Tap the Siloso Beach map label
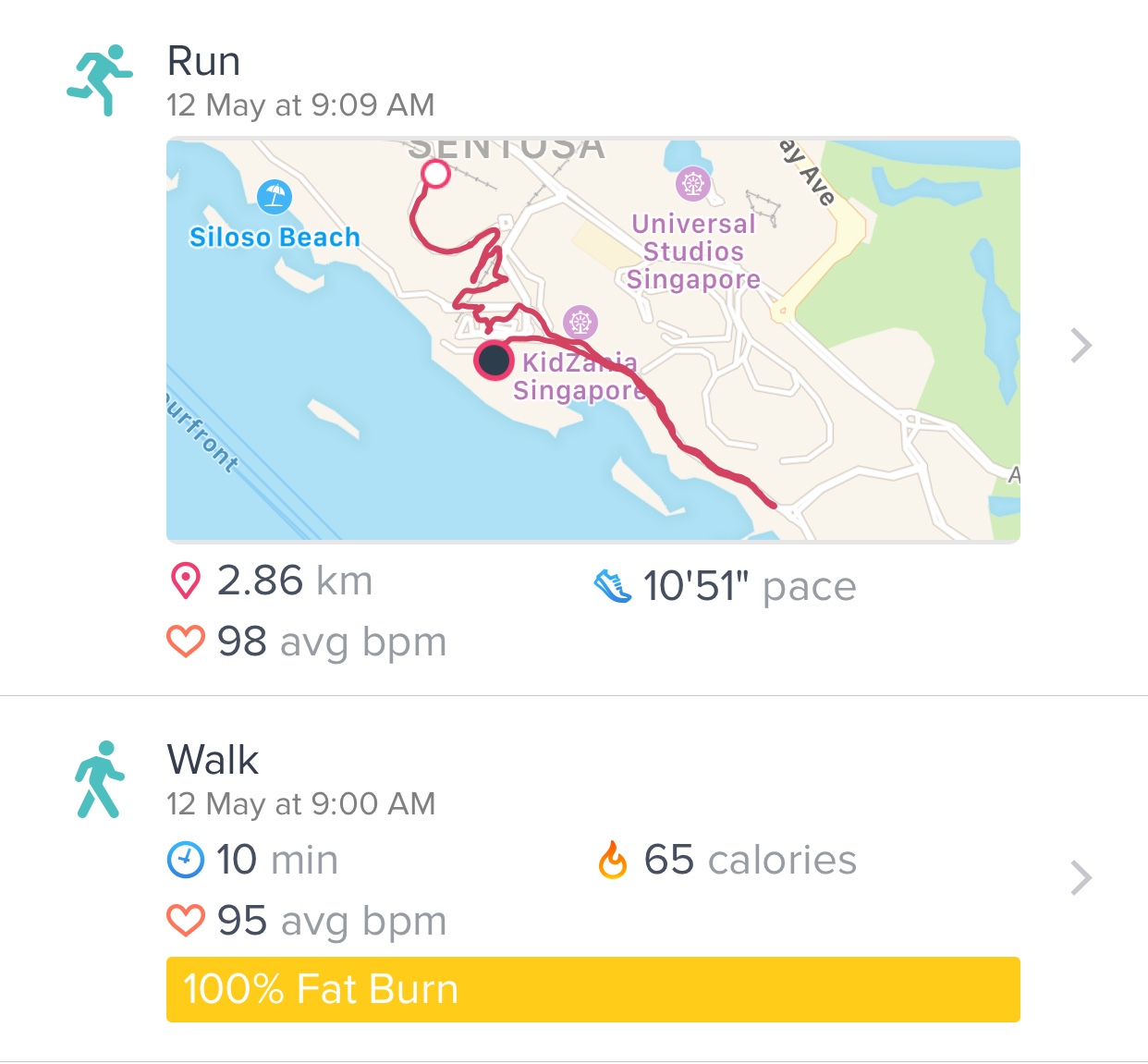This screenshot has width=1148, height=1064. pos(275,238)
